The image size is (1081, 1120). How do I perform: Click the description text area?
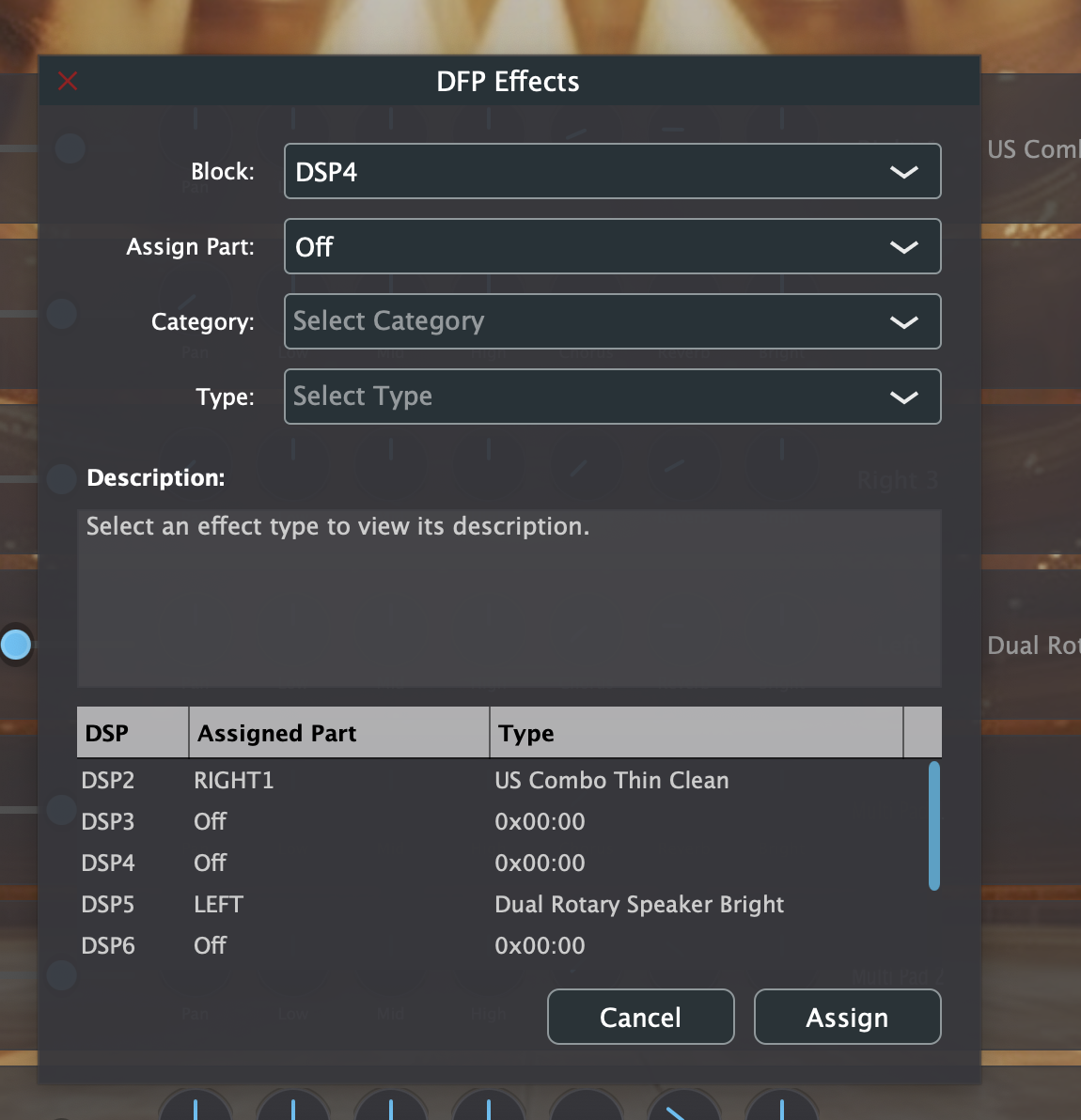coord(509,597)
